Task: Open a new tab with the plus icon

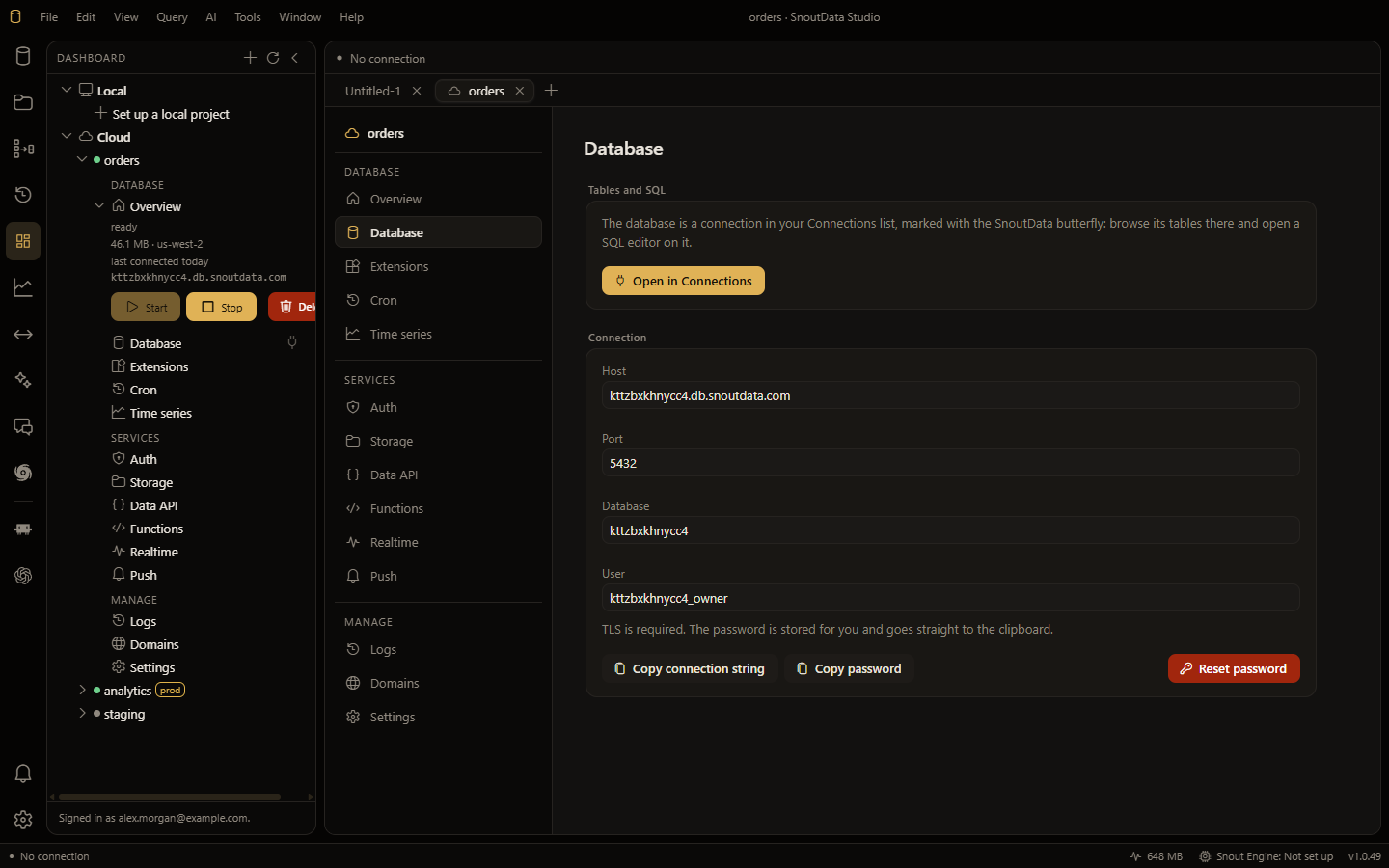Action: pyautogui.click(x=551, y=91)
